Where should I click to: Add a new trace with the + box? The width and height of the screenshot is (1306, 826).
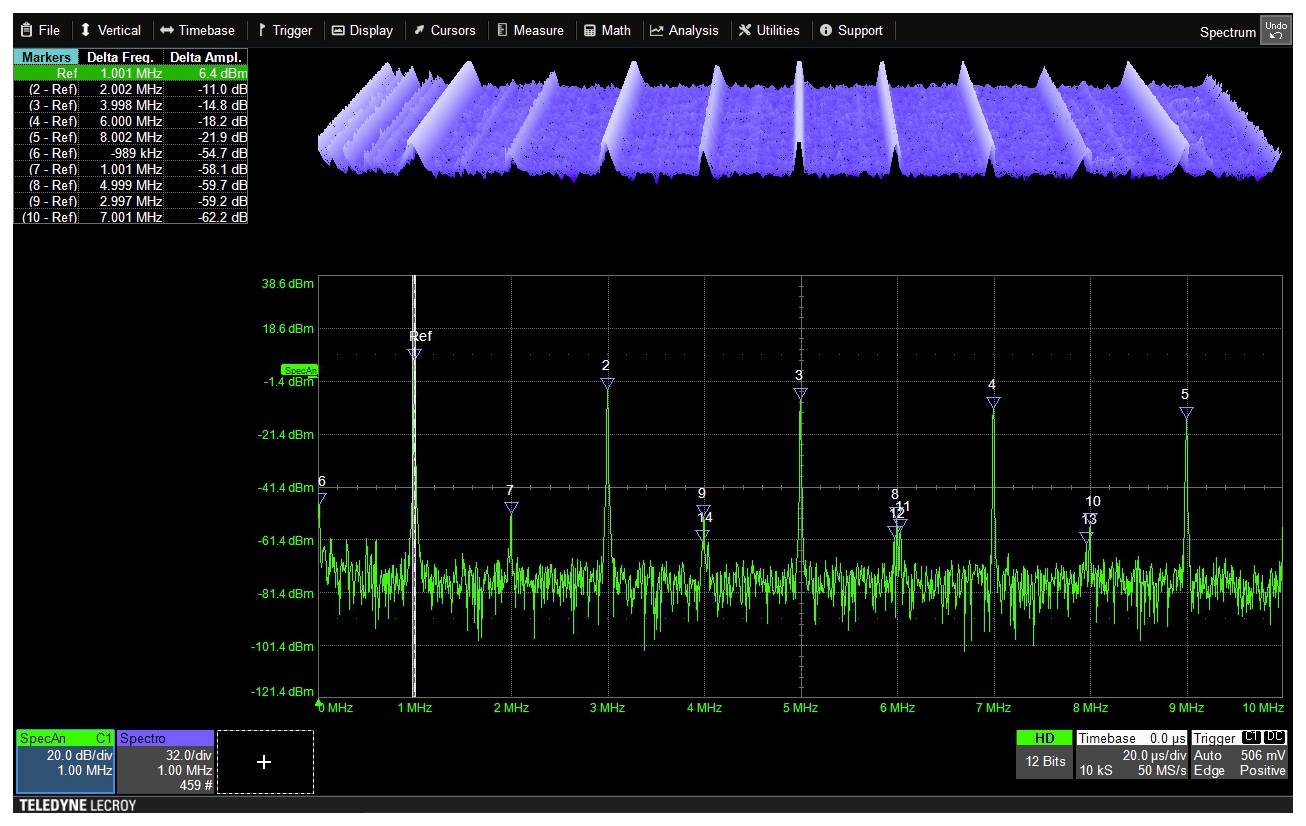click(264, 761)
